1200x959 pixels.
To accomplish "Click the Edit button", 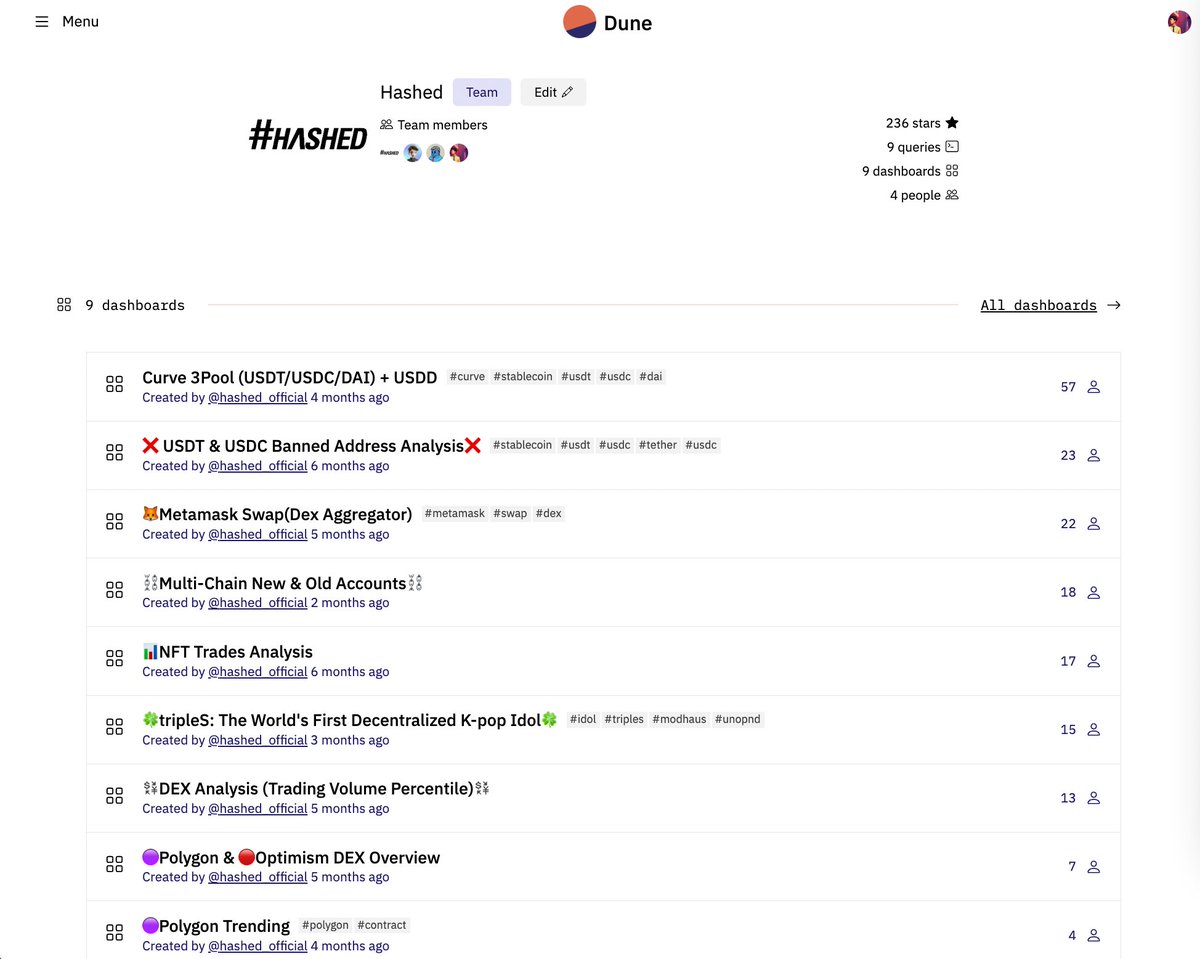I will pyautogui.click(x=553, y=92).
